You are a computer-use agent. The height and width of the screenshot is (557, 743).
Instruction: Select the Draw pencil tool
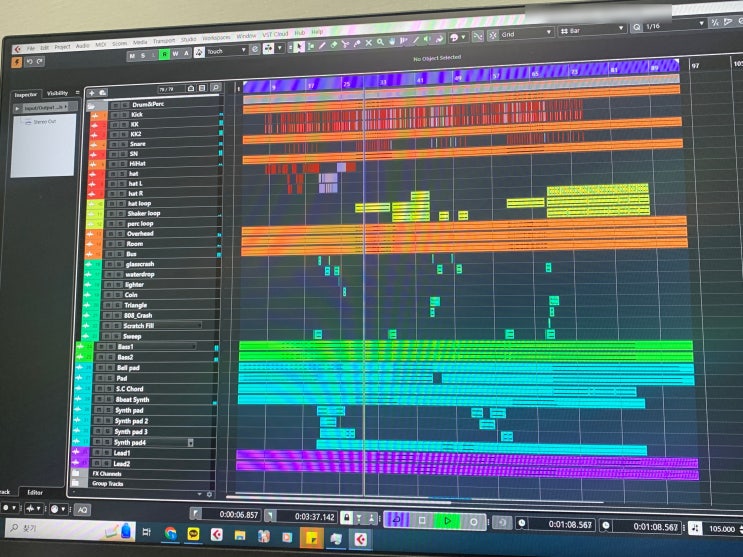[x=322, y=45]
